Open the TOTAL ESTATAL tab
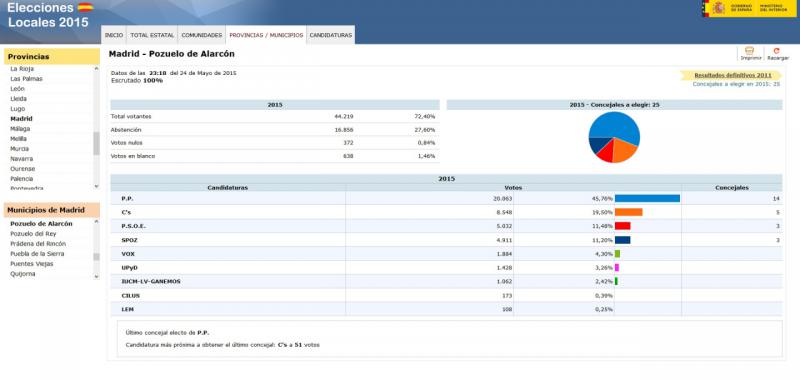800x380 pixels. [x=152, y=35]
